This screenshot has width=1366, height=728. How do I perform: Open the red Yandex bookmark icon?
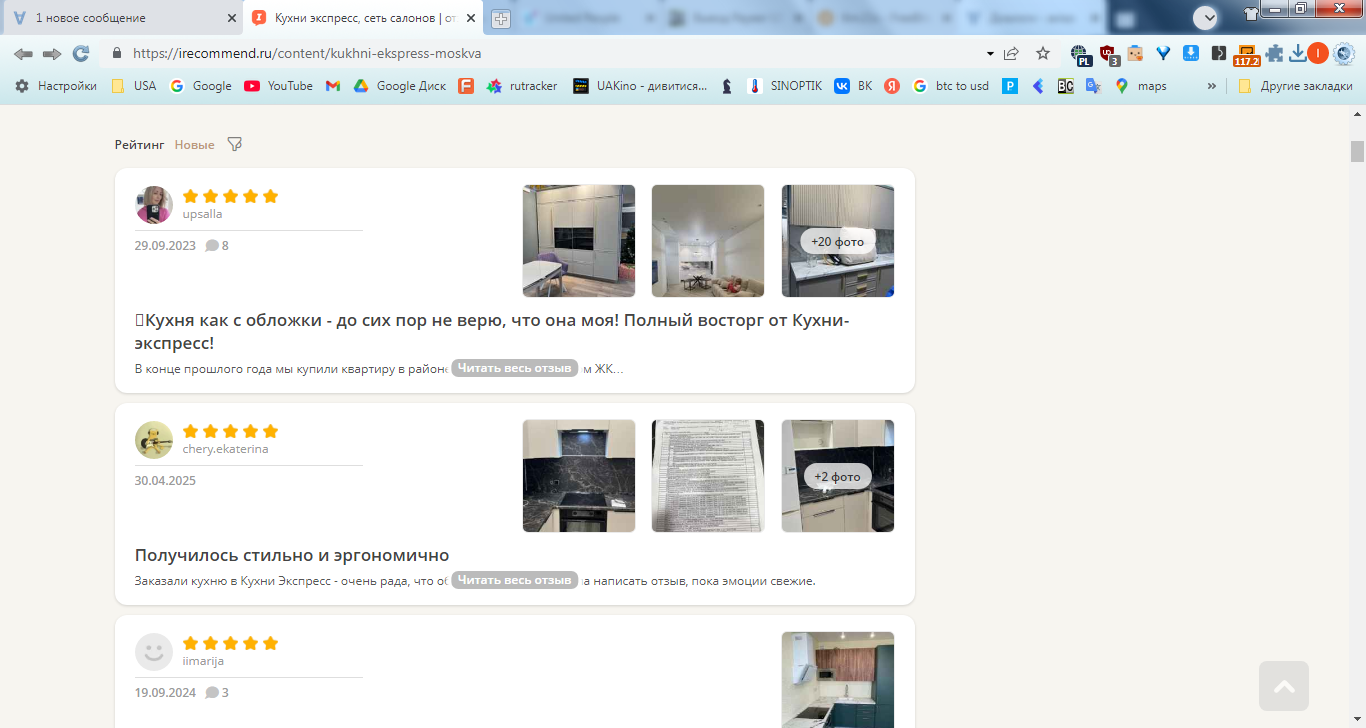coord(892,86)
